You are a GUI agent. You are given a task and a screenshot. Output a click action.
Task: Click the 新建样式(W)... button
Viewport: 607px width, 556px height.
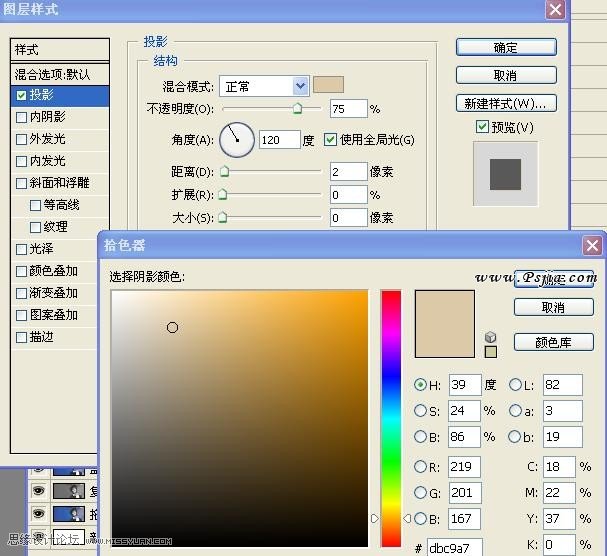505,103
